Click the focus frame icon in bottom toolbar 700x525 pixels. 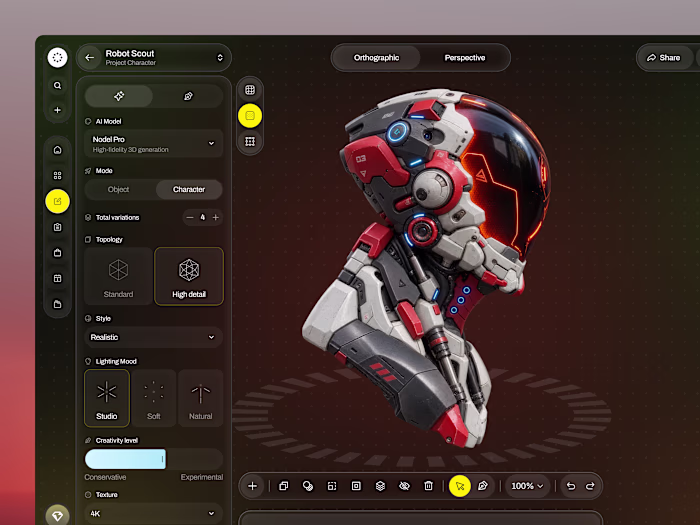point(332,486)
